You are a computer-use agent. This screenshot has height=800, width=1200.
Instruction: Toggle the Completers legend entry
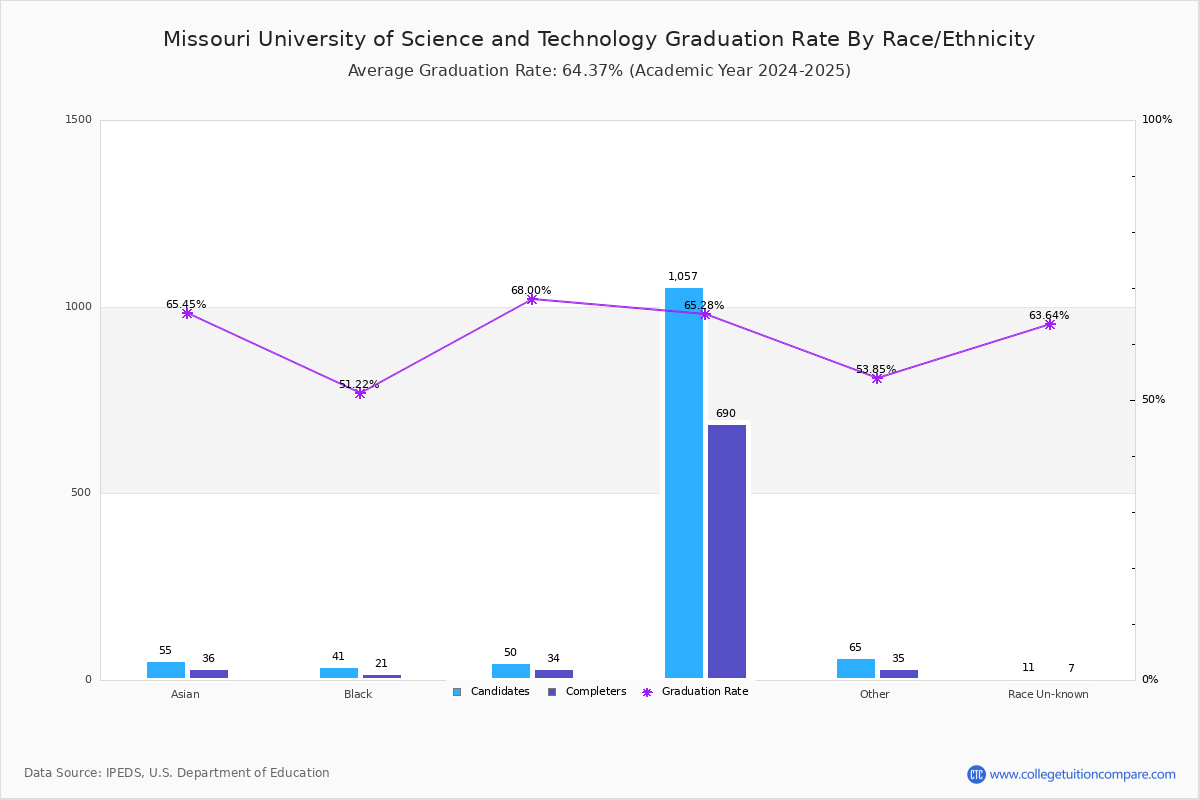click(587, 691)
